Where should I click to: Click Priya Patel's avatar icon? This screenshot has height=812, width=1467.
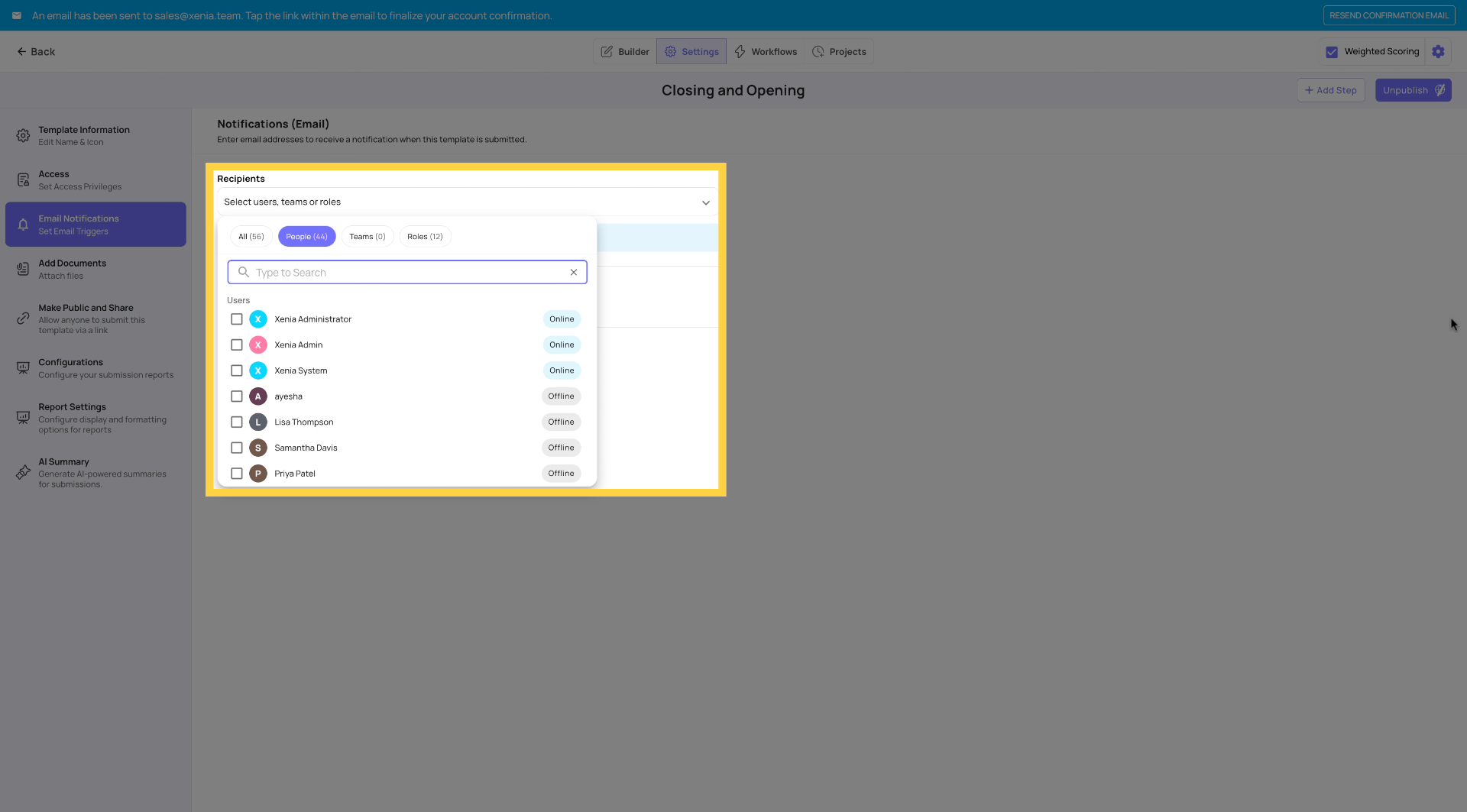tap(258, 474)
